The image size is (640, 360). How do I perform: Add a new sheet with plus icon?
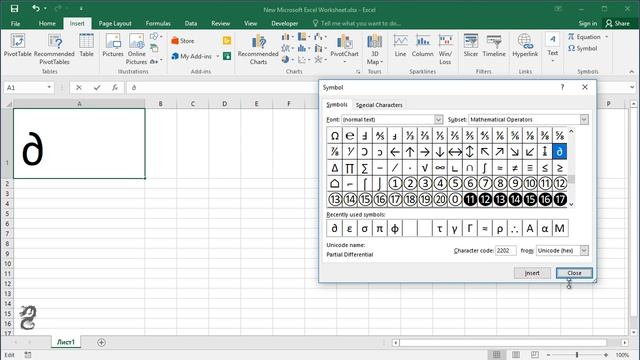pyautogui.click(x=101, y=342)
